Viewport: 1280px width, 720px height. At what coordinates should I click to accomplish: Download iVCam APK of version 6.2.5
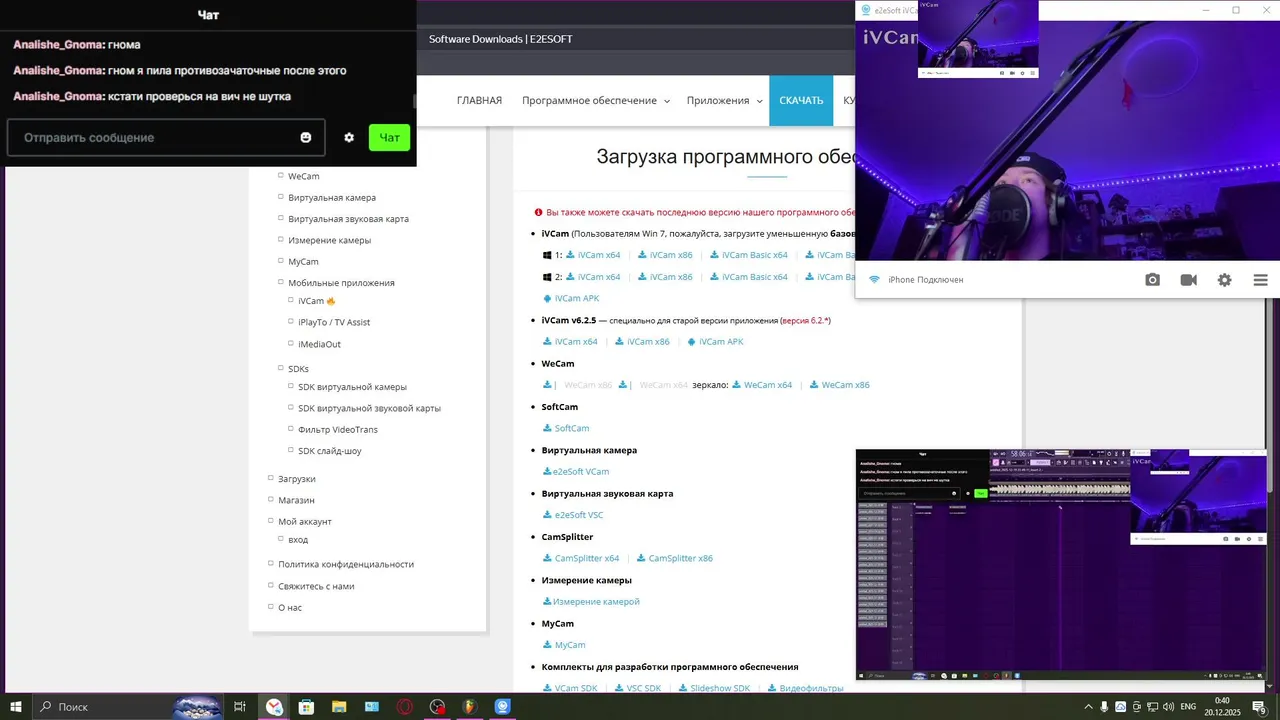click(x=716, y=342)
